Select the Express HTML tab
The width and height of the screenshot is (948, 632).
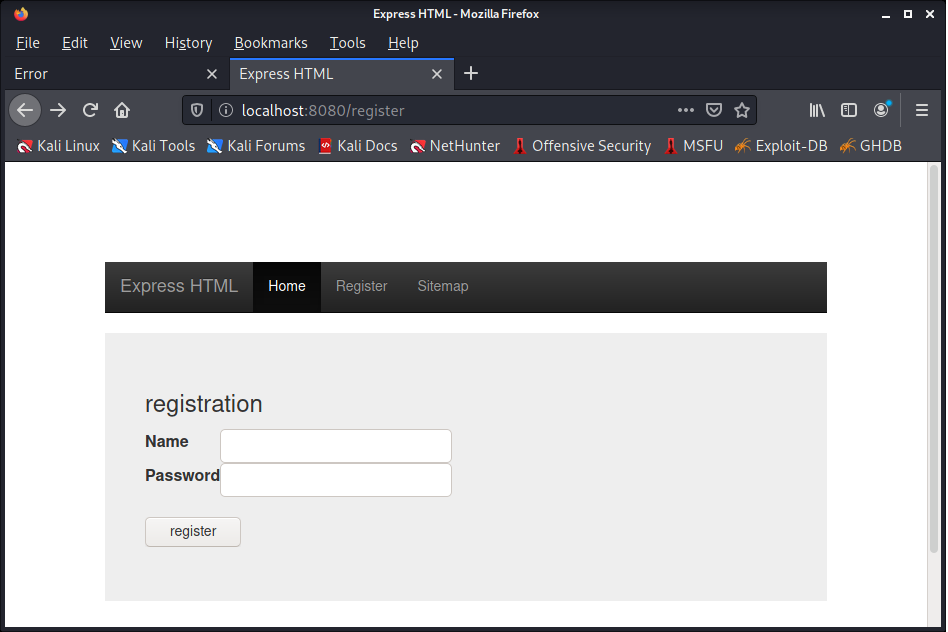pyautogui.click(x=342, y=74)
